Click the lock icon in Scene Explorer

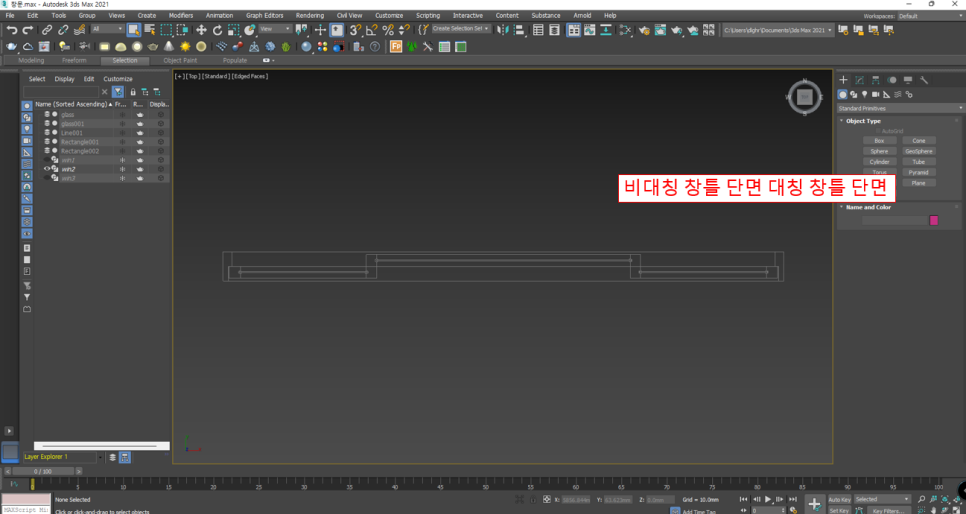point(132,92)
